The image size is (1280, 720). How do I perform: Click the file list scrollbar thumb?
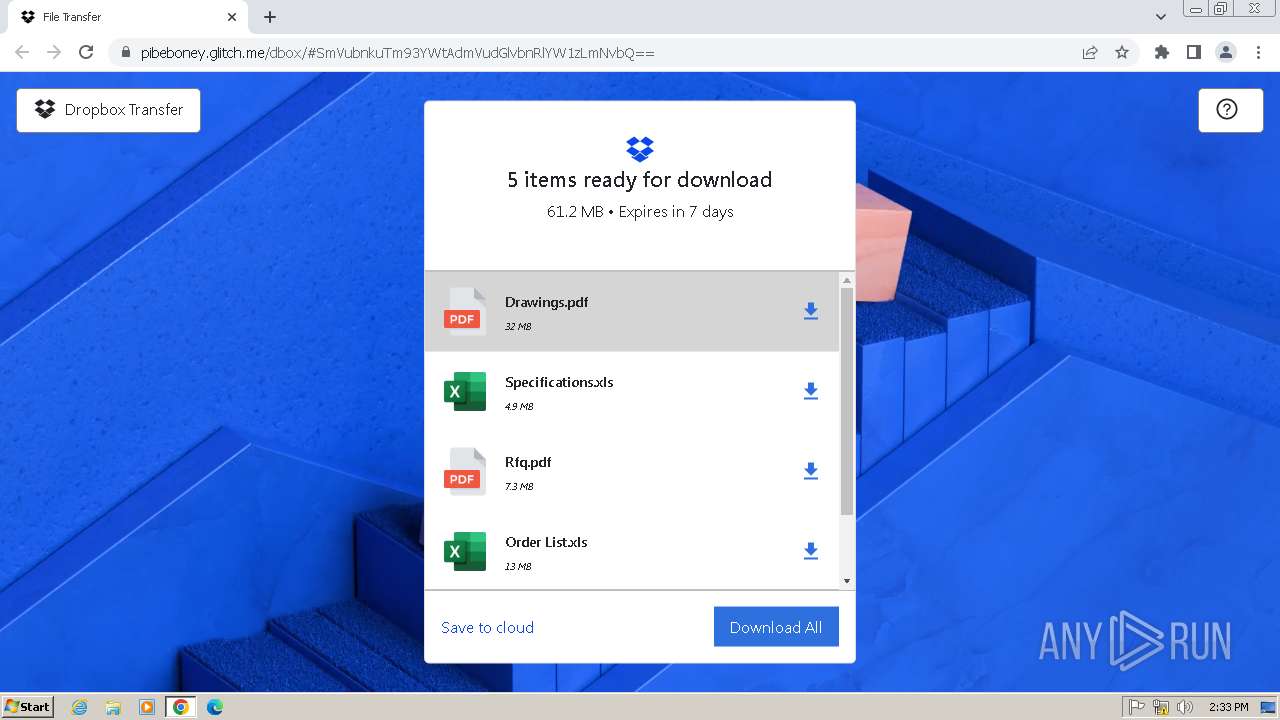[847, 401]
